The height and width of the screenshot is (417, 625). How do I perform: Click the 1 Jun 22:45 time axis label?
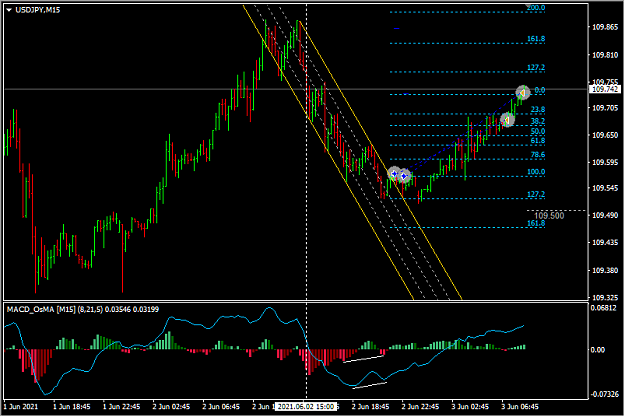point(122,407)
